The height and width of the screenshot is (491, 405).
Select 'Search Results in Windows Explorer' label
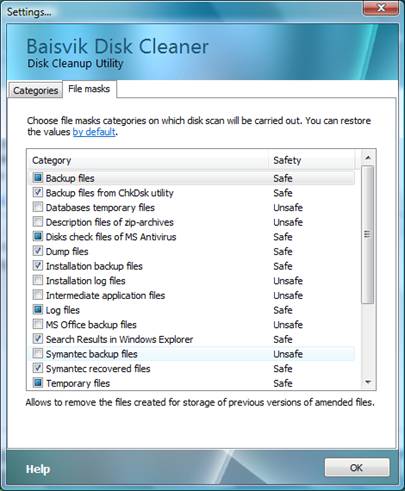point(119,340)
